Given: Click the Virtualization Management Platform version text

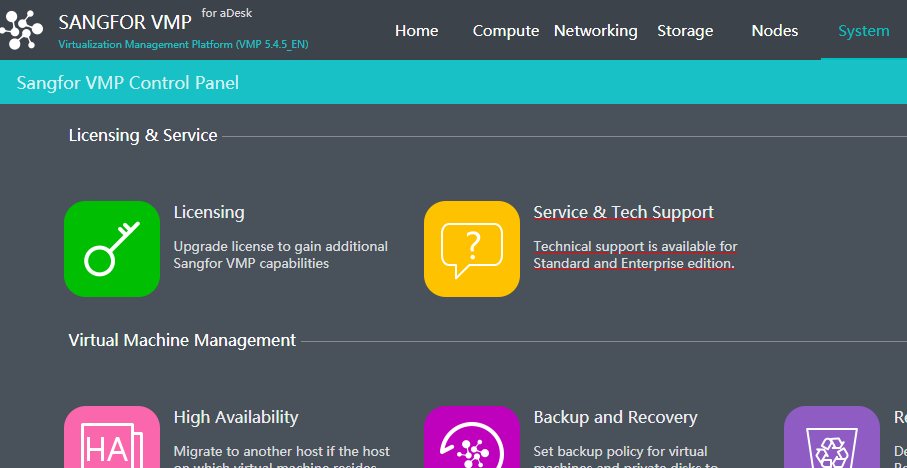Looking at the screenshot, I should pos(183,44).
